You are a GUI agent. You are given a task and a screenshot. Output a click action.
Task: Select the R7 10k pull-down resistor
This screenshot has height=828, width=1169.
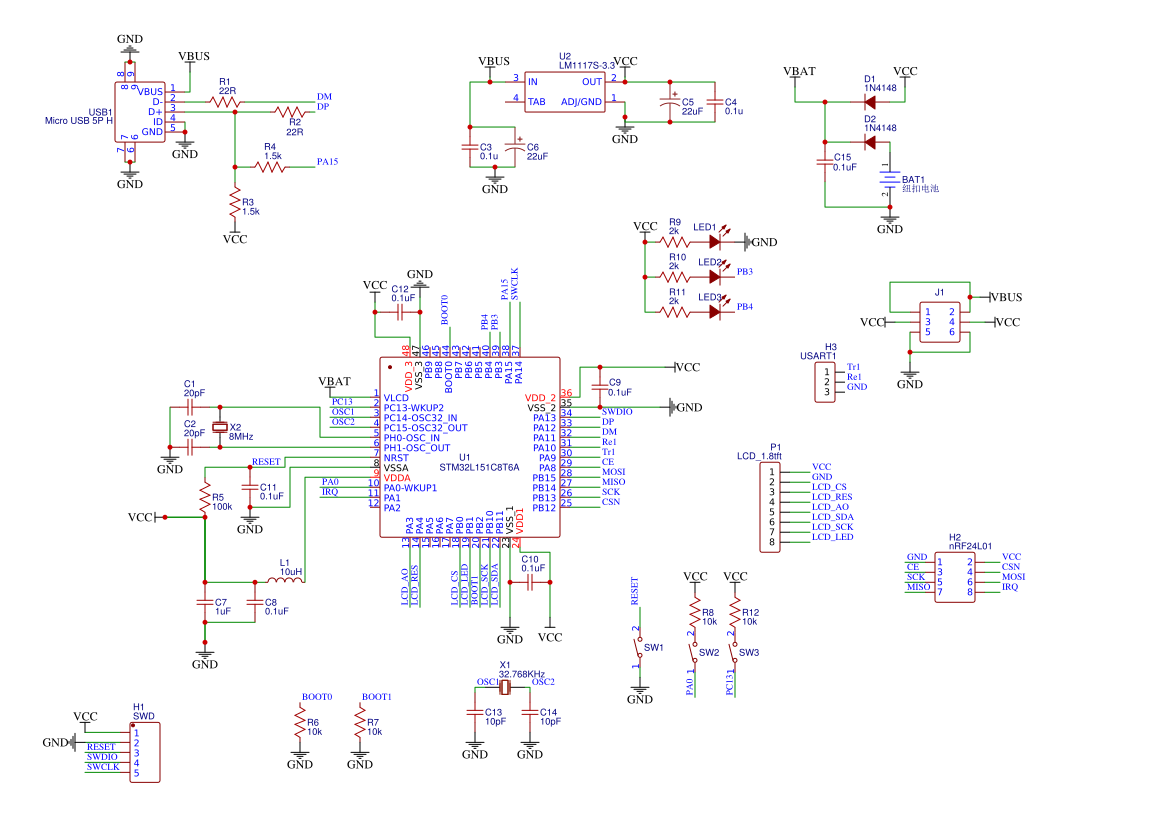click(360, 723)
